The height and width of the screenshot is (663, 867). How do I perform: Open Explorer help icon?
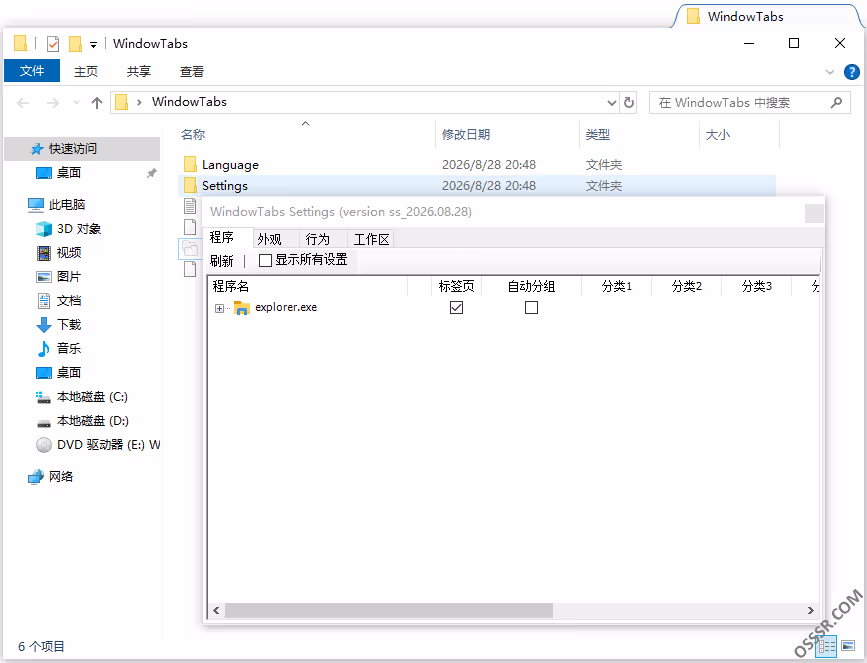(852, 72)
